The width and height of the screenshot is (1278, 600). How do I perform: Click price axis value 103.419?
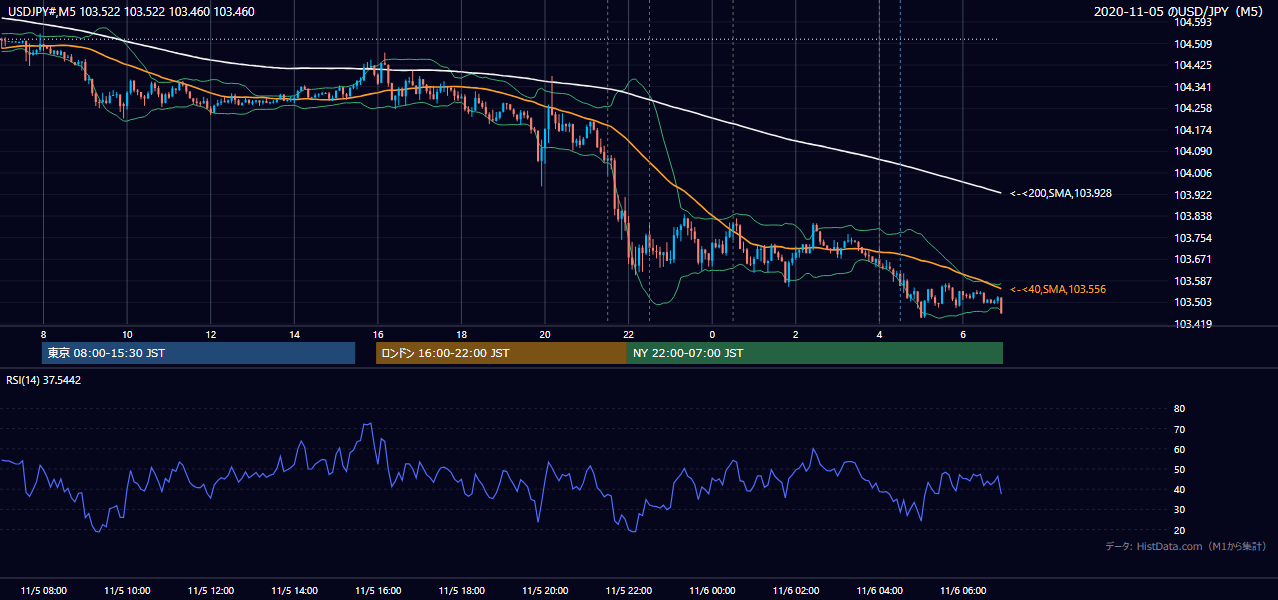tap(1193, 324)
